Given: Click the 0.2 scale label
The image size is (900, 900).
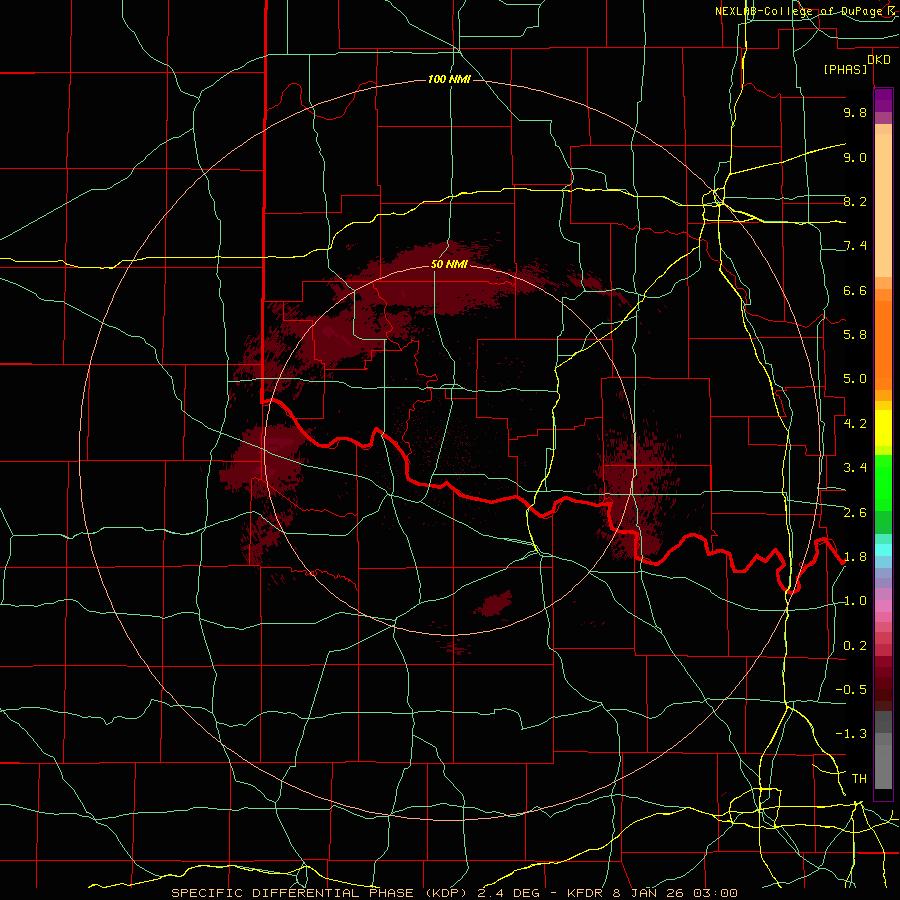Looking at the screenshot, I should [855, 646].
